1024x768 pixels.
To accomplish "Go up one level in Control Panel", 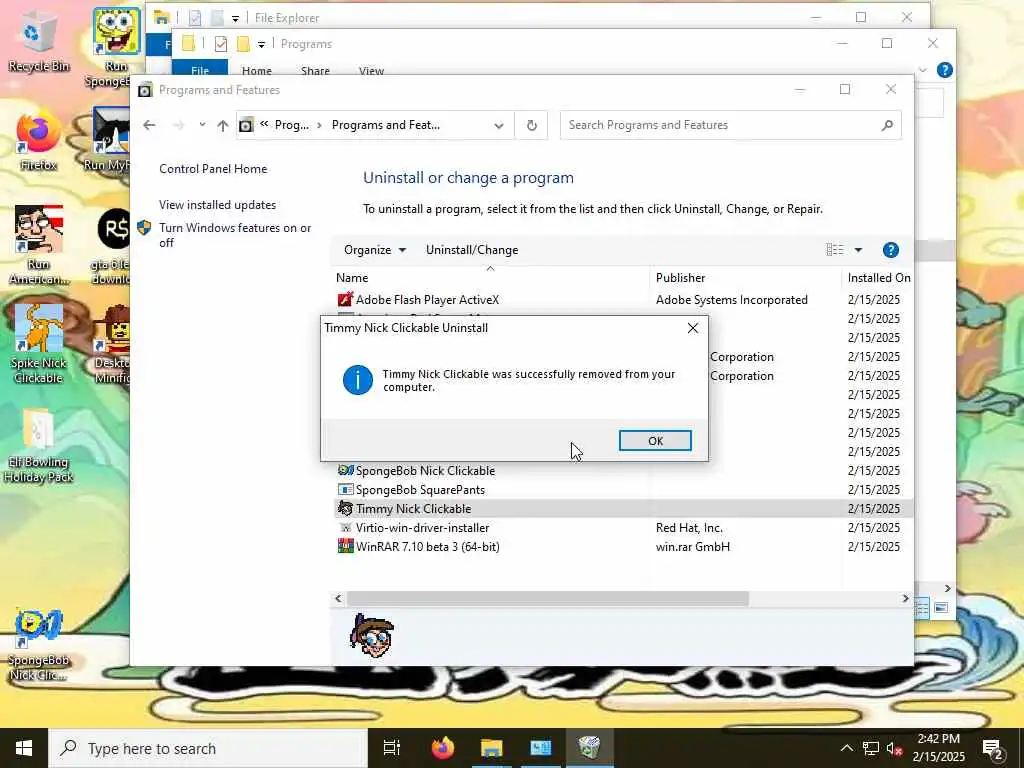I will pyautogui.click(x=223, y=125).
